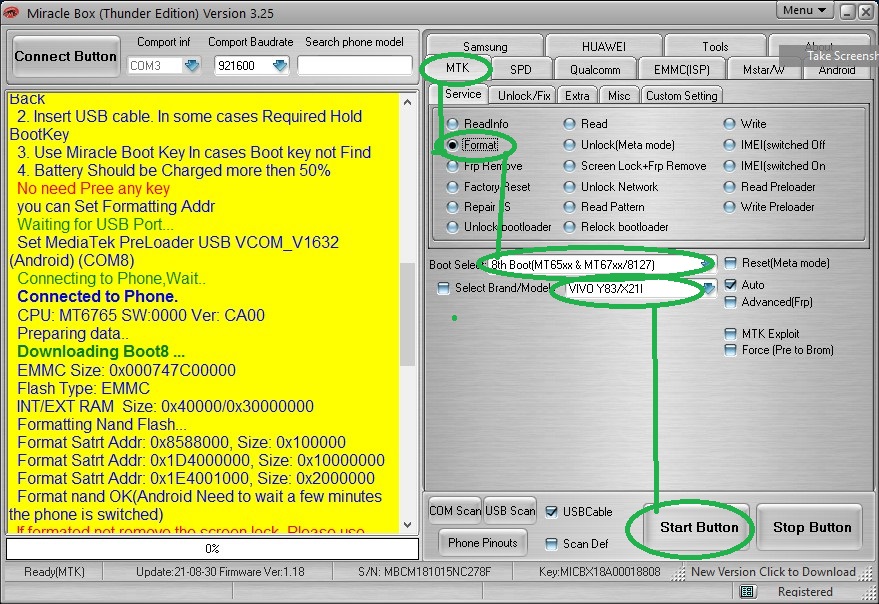Image resolution: width=879 pixels, height=604 pixels.
Task: Select the Read Preloader radio option
Action: point(729,187)
